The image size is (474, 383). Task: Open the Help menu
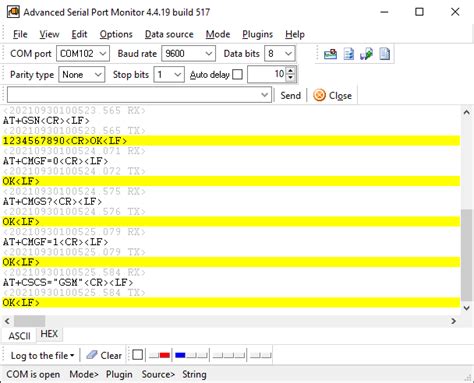tap(295, 34)
